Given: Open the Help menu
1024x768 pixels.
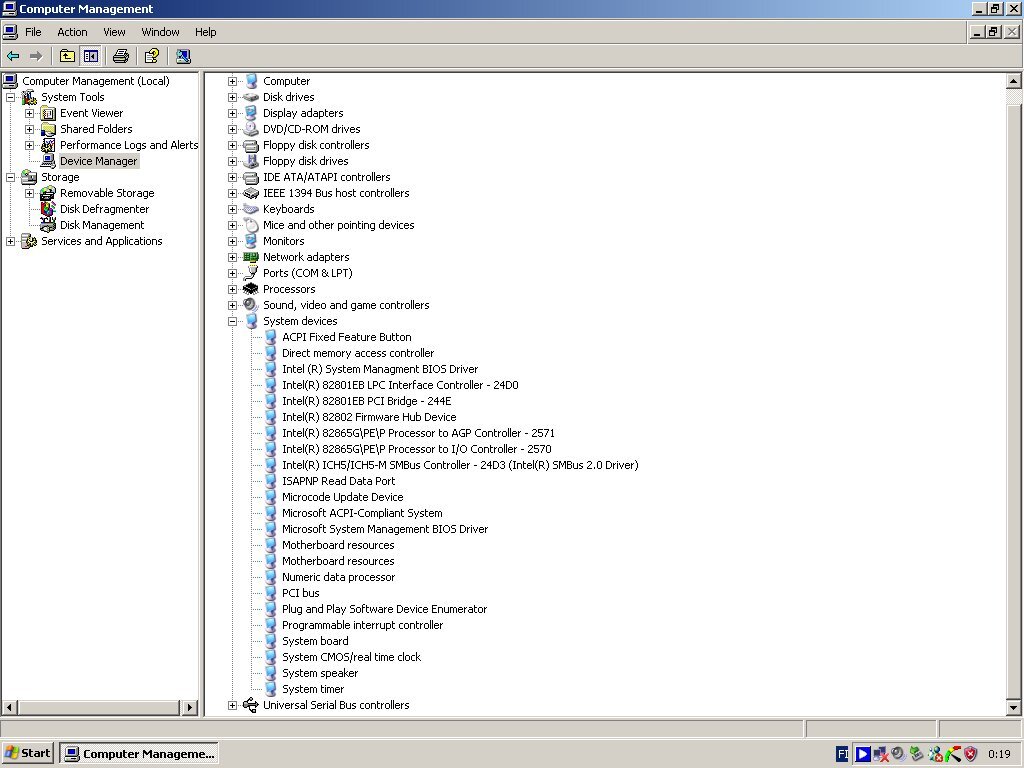Looking at the screenshot, I should pyautogui.click(x=205, y=32).
